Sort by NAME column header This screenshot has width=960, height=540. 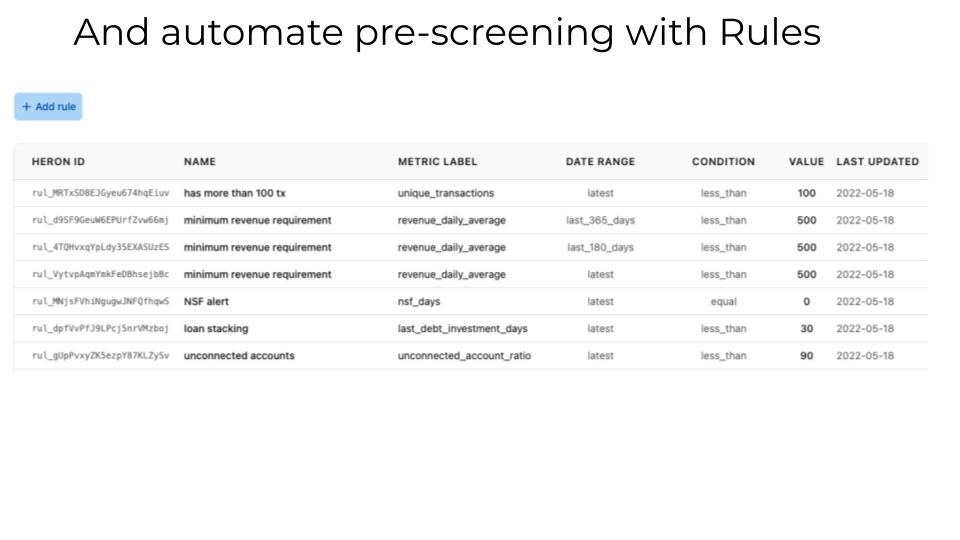coord(200,162)
